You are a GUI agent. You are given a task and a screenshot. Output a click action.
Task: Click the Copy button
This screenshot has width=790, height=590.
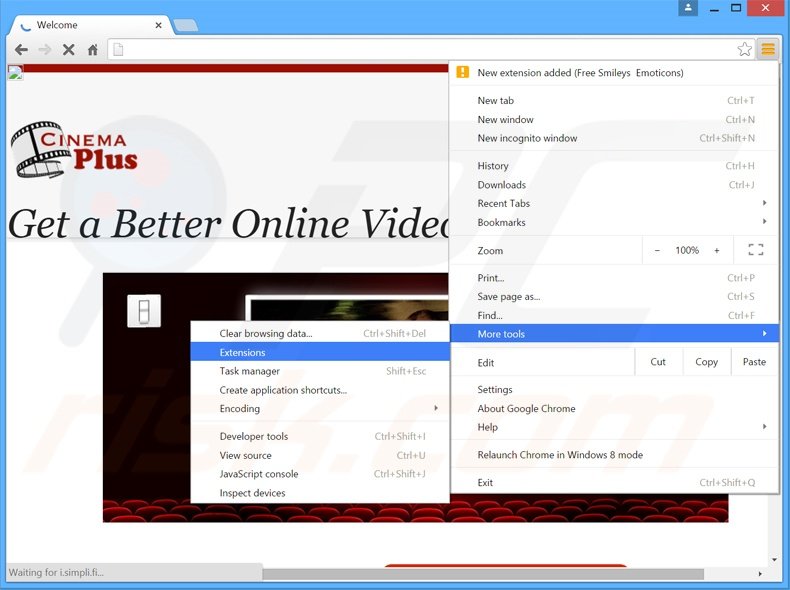706,362
